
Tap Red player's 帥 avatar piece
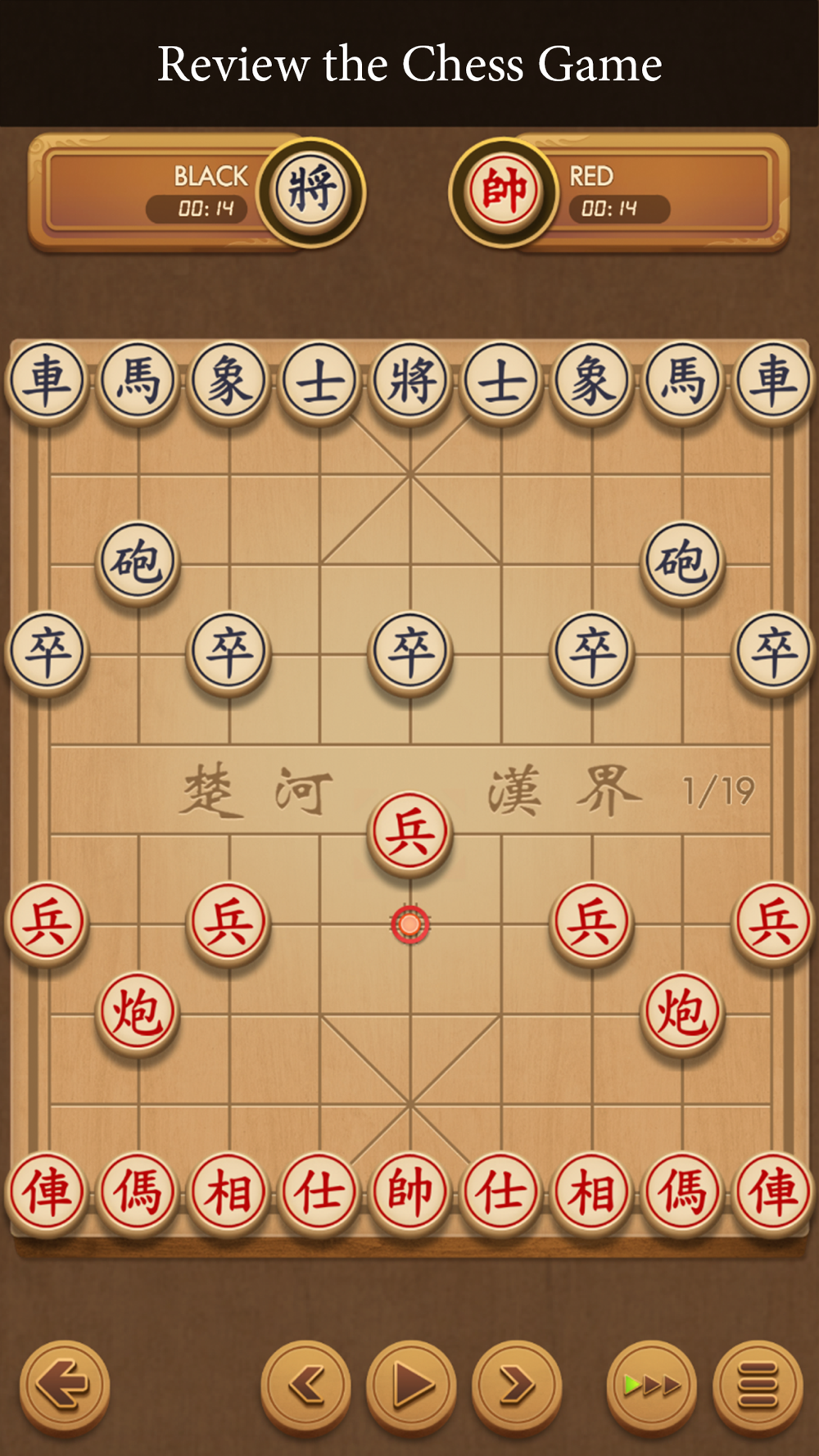(504, 191)
